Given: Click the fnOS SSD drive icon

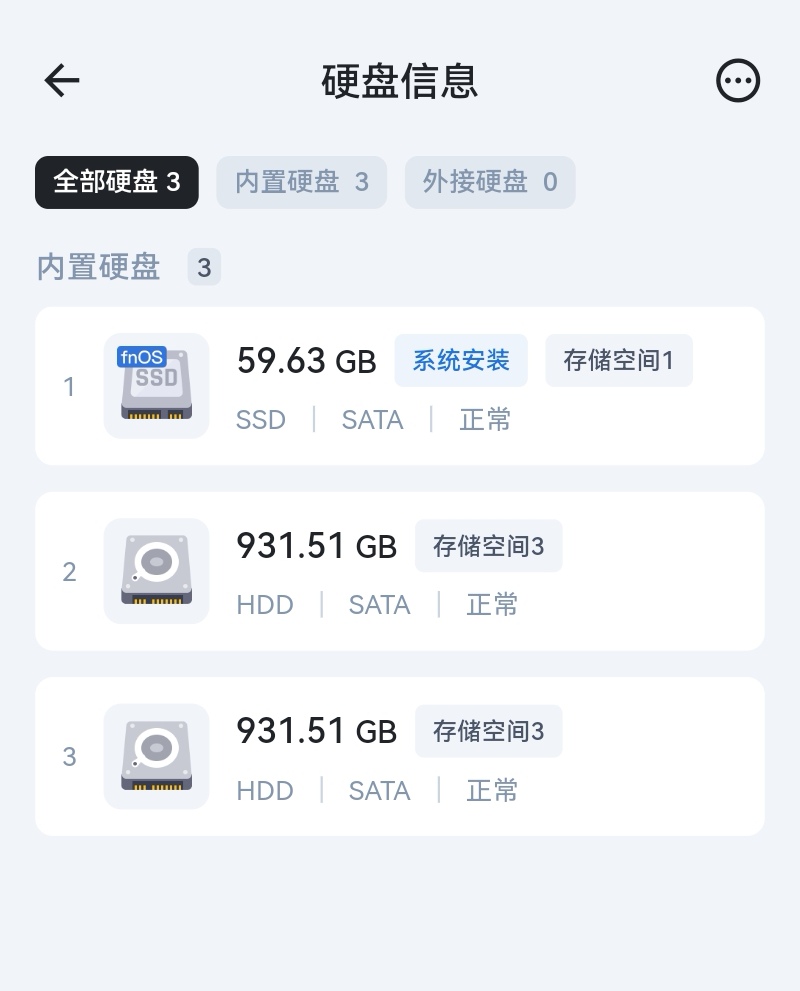Looking at the screenshot, I should point(157,386).
